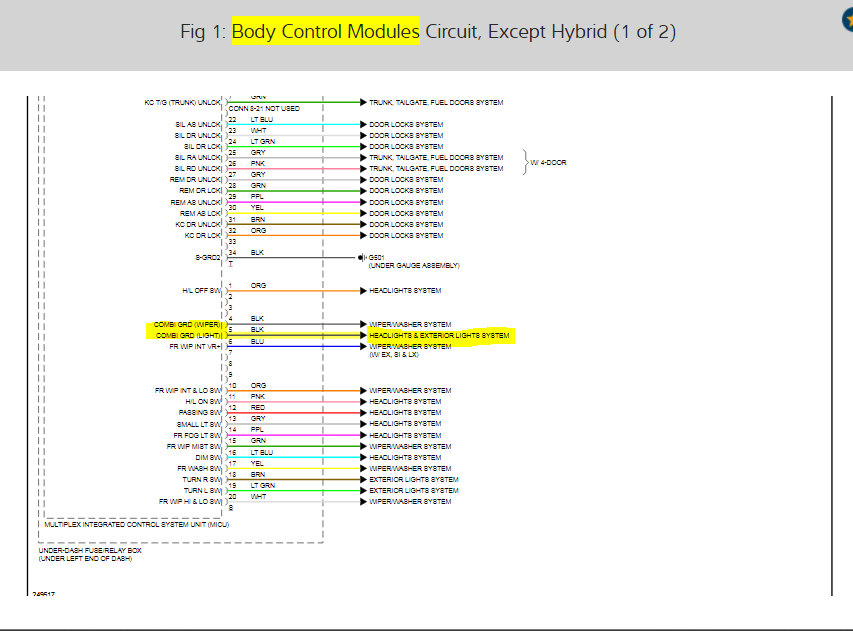Click the arrowhead on the white FR WIP HI & LO SW wire
853x631 pixels.
[363, 502]
